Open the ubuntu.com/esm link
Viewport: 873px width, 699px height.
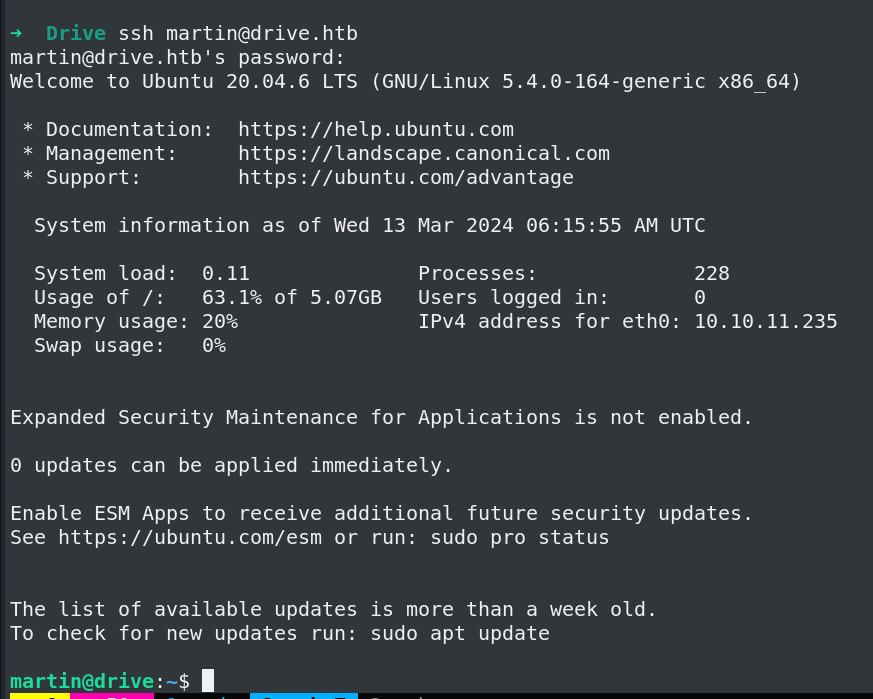click(190, 538)
